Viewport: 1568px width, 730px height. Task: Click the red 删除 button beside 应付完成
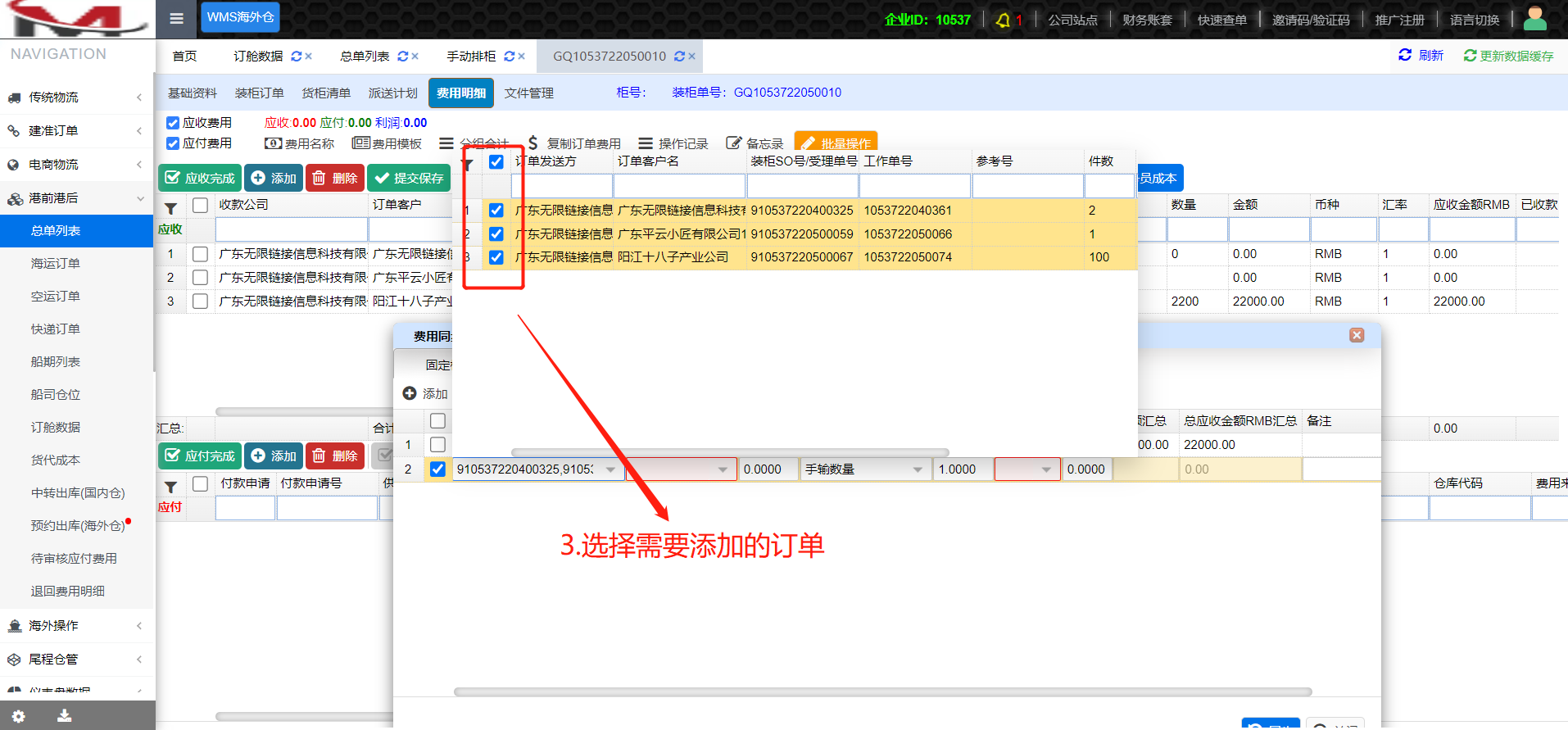click(x=335, y=456)
